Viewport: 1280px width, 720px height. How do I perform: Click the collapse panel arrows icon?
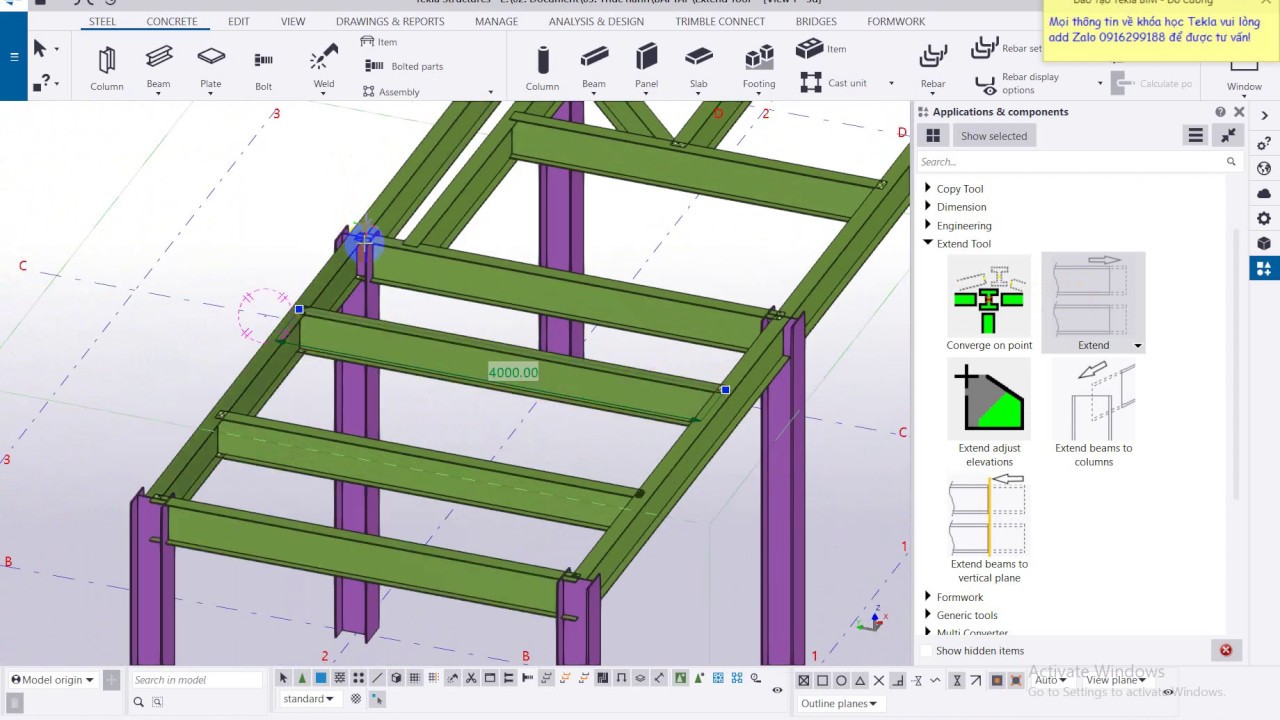pyautogui.click(x=1228, y=135)
